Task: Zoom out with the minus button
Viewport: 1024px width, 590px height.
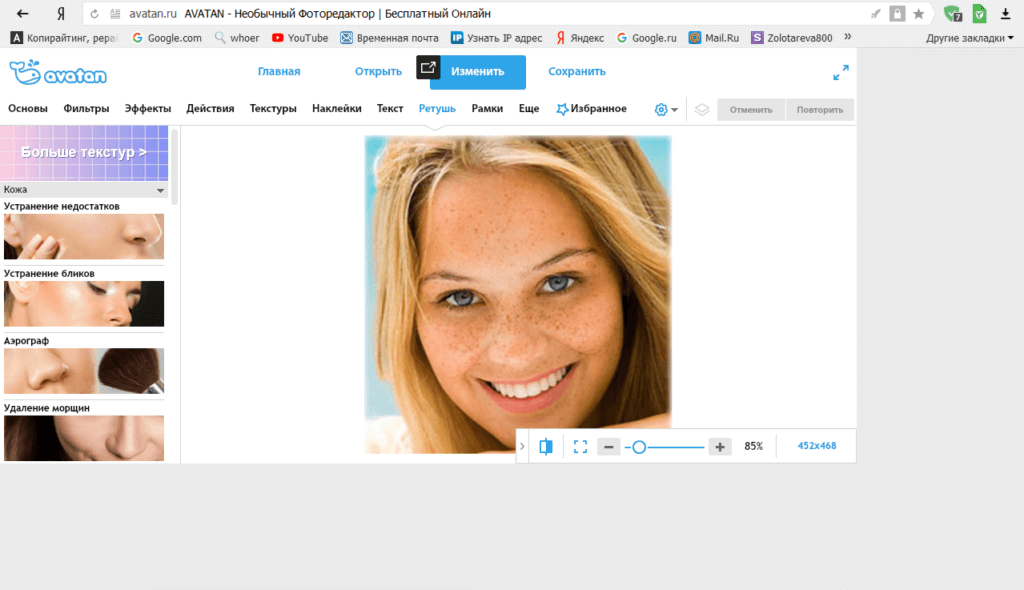Action: pos(608,446)
